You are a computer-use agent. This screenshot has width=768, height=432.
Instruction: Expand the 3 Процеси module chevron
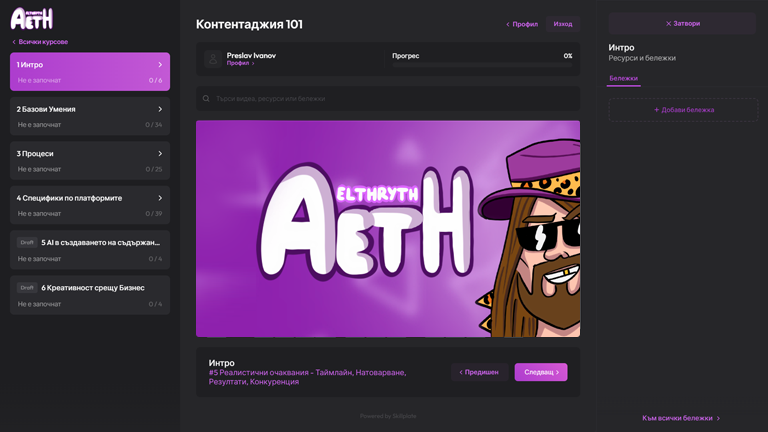click(160, 154)
